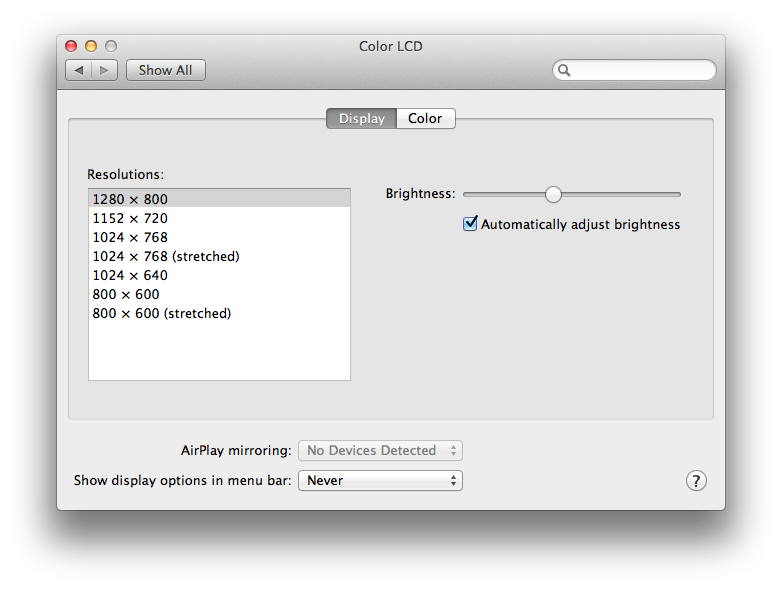The image size is (782, 589).
Task: Open Show display options dropdown
Action: 380,481
